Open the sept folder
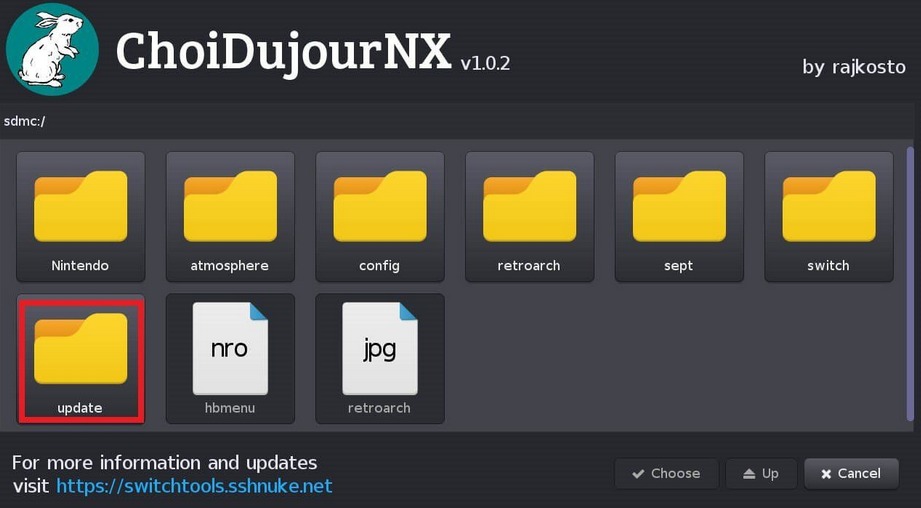Viewport: 921px width, 508px height. point(679,217)
